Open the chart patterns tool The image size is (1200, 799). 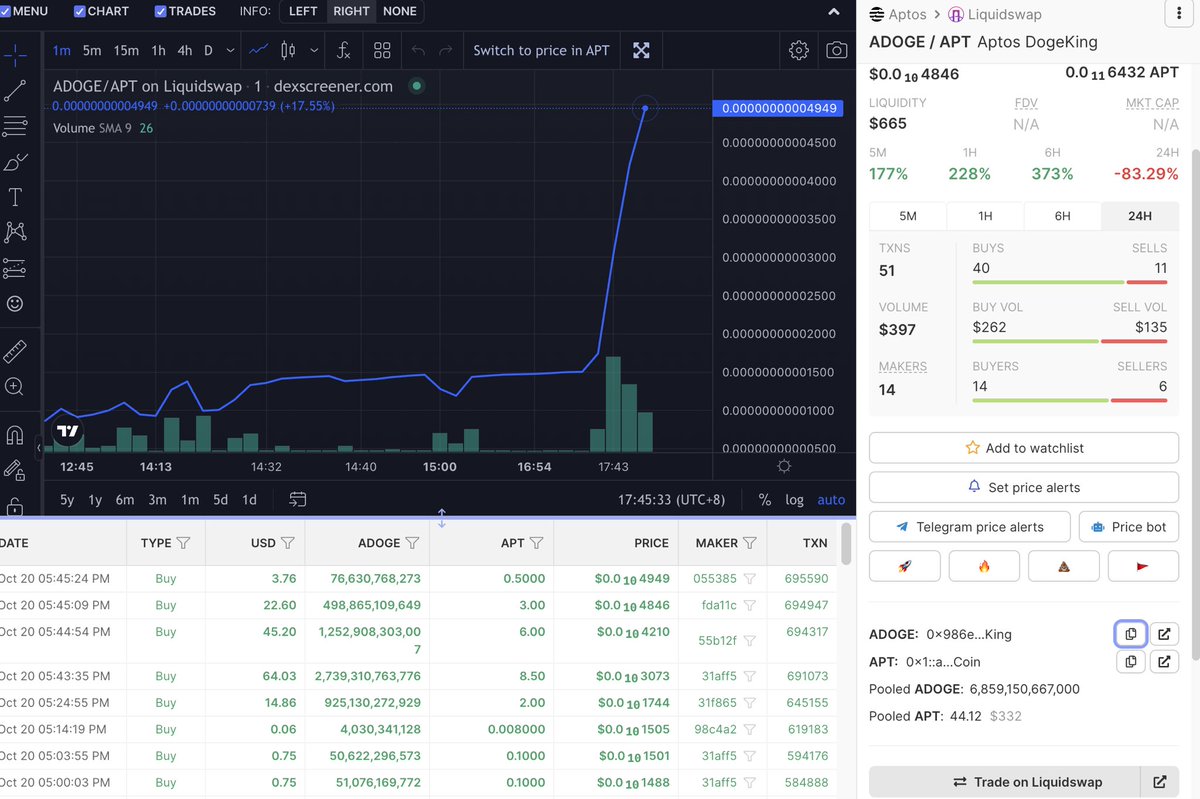point(15,232)
